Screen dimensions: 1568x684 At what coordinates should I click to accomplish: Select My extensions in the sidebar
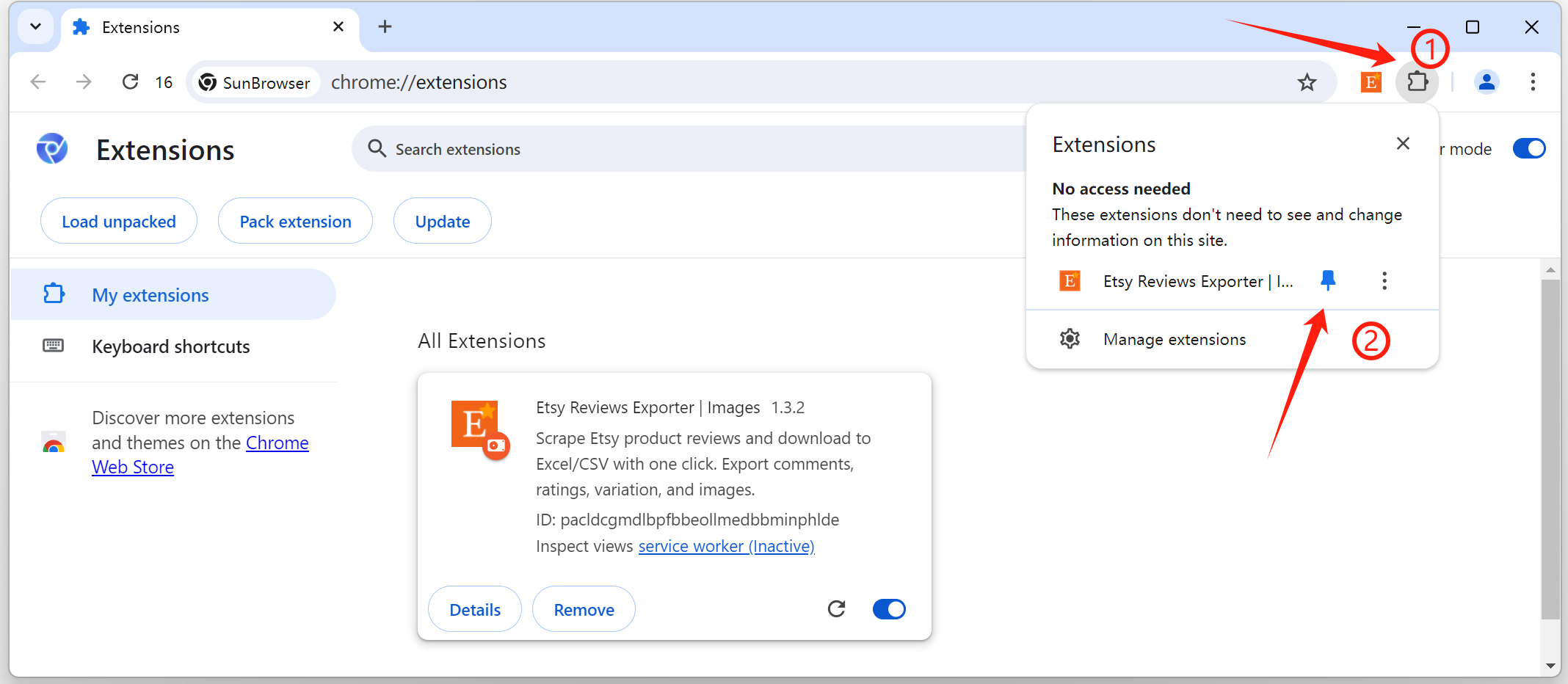[173, 294]
